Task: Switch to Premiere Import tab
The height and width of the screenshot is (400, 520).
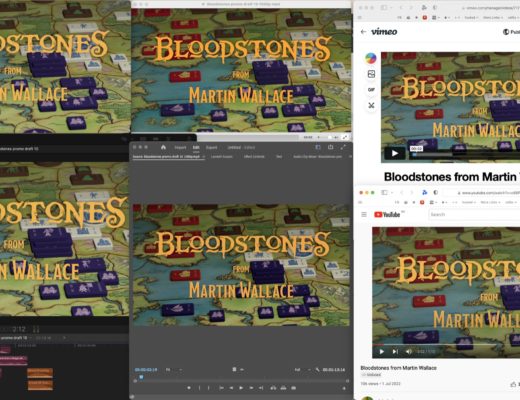Action: [x=180, y=147]
